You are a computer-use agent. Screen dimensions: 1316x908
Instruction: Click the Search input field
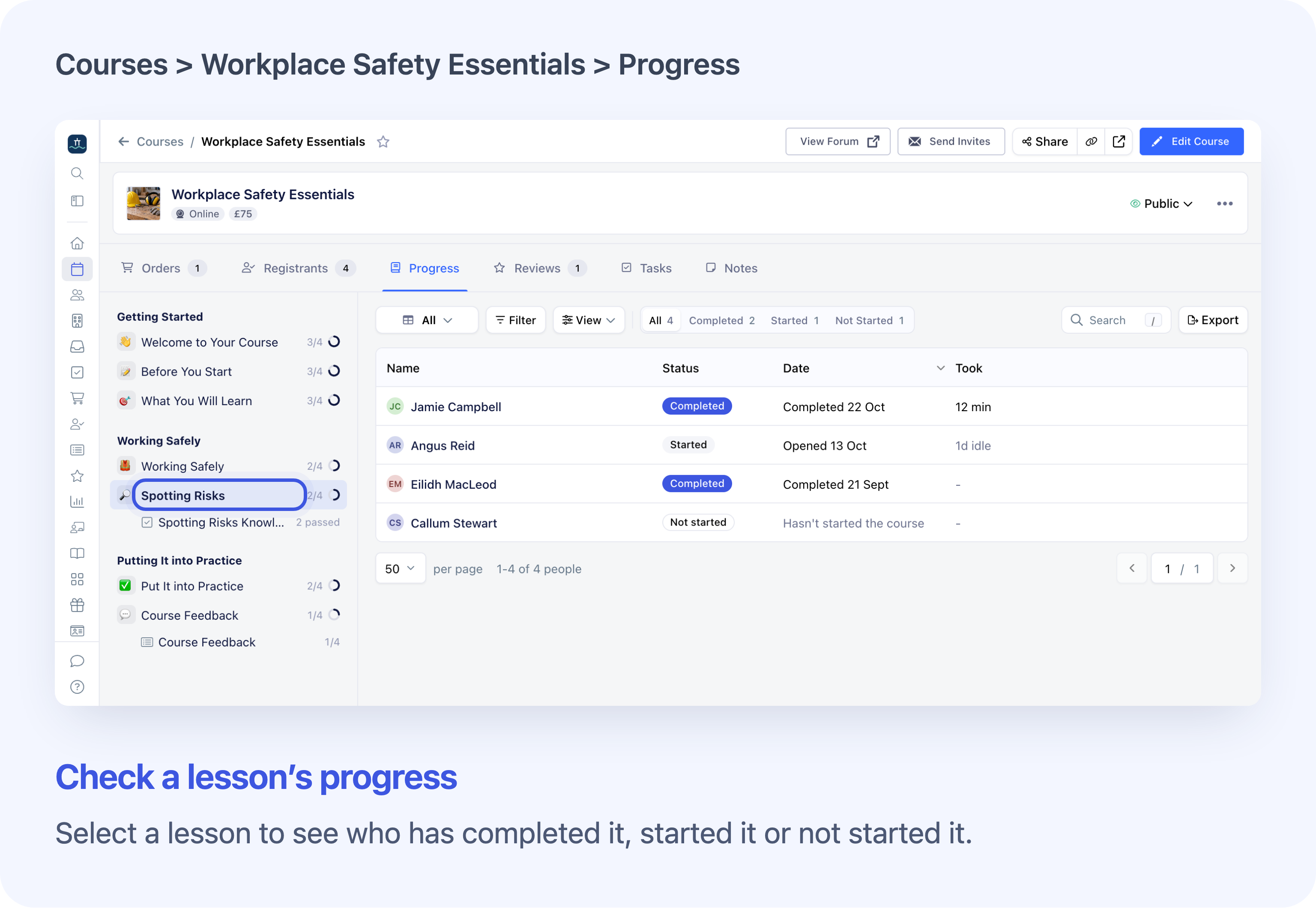click(x=1116, y=320)
